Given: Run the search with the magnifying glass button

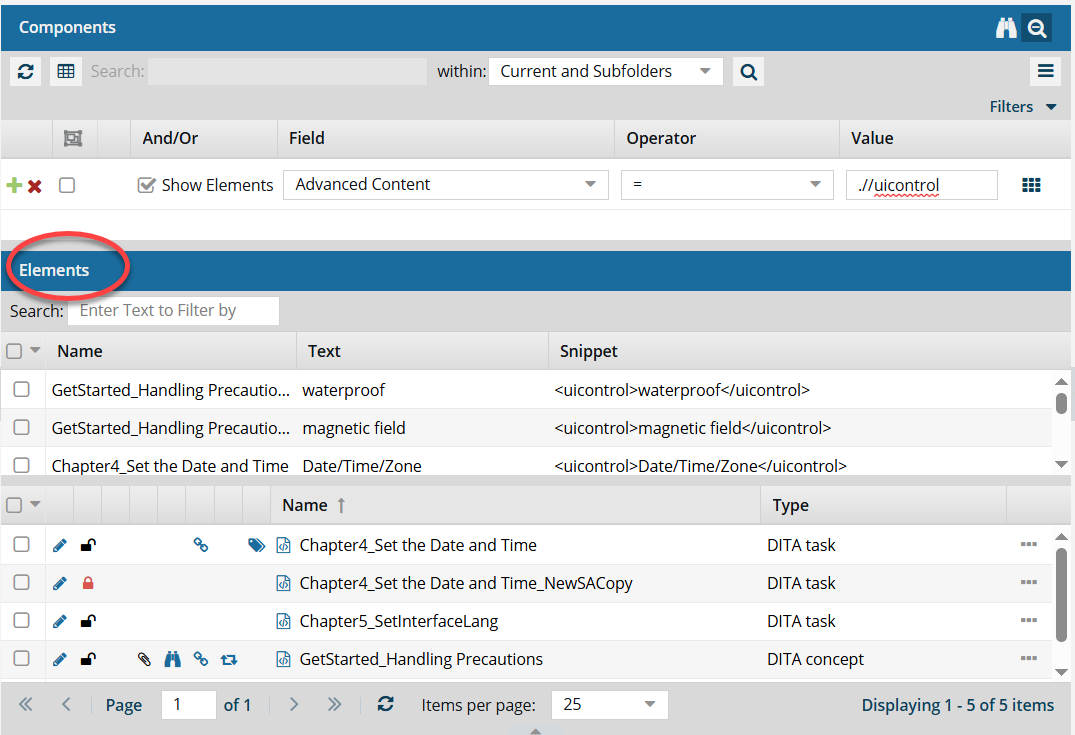Looking at the screenshot, I should [x=749, y=71].
